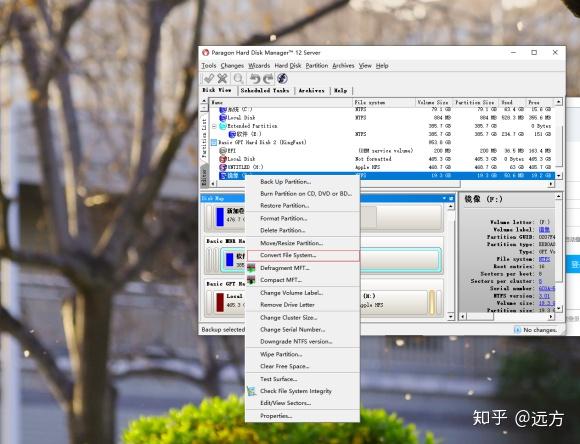
Task: Click the NTFS file system link in properties
Action: tap(544, 259)
